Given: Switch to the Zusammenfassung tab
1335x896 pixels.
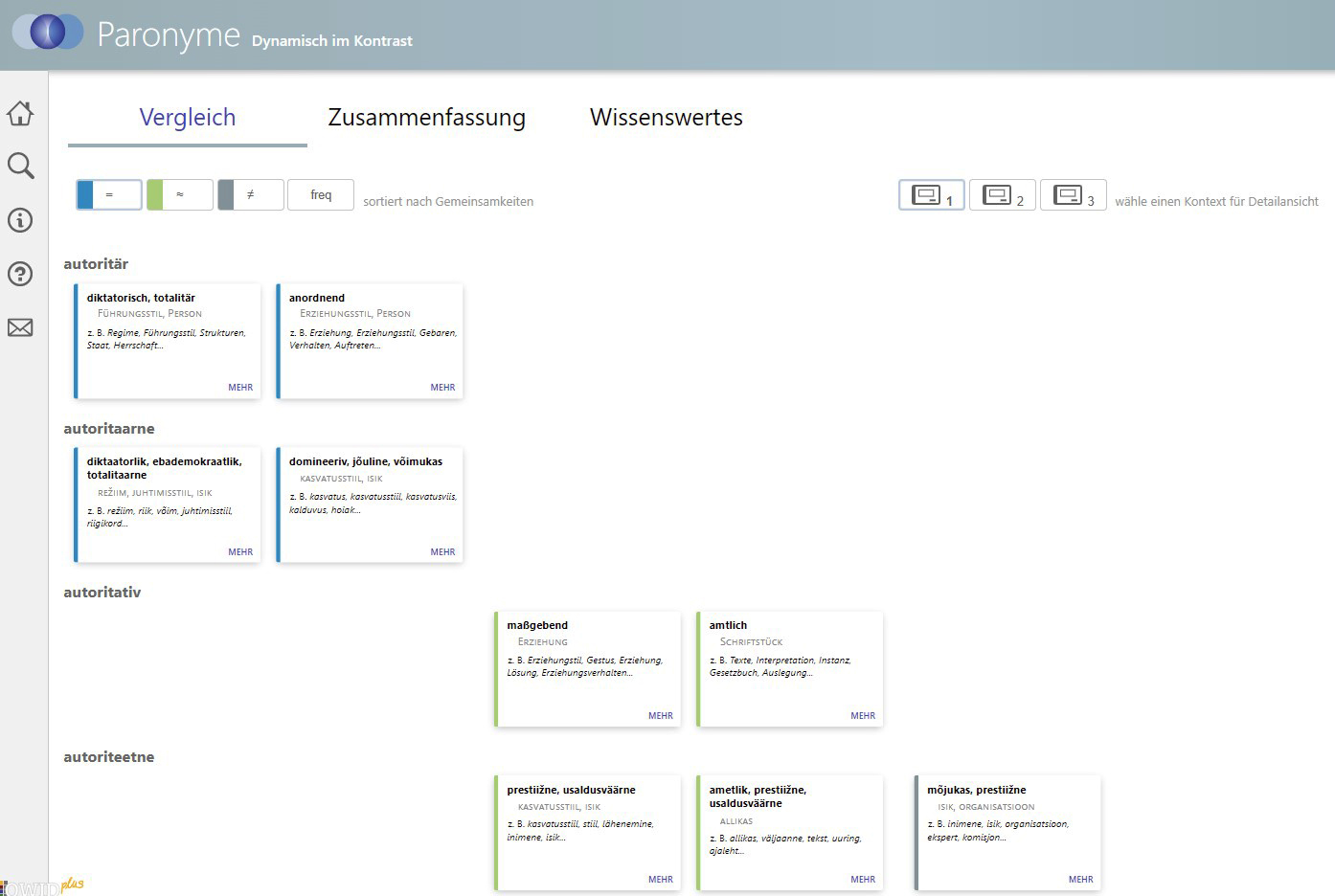Looking at the screenshot, I should click(x=426, y=118).
